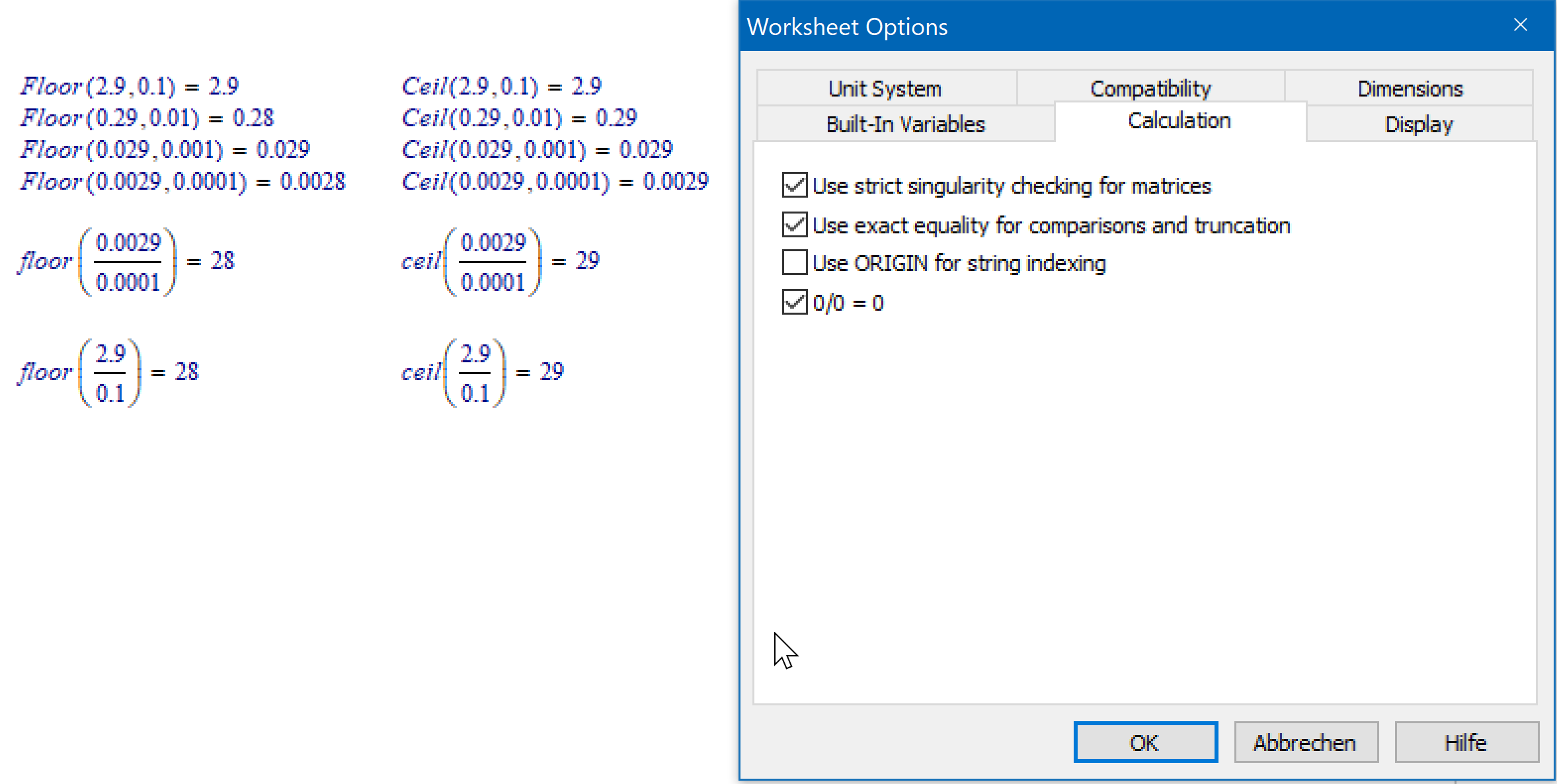Confirm the options with OK
Image resolution: width=1557 pixels, height=784 pixels.
tap(1145, 742)
